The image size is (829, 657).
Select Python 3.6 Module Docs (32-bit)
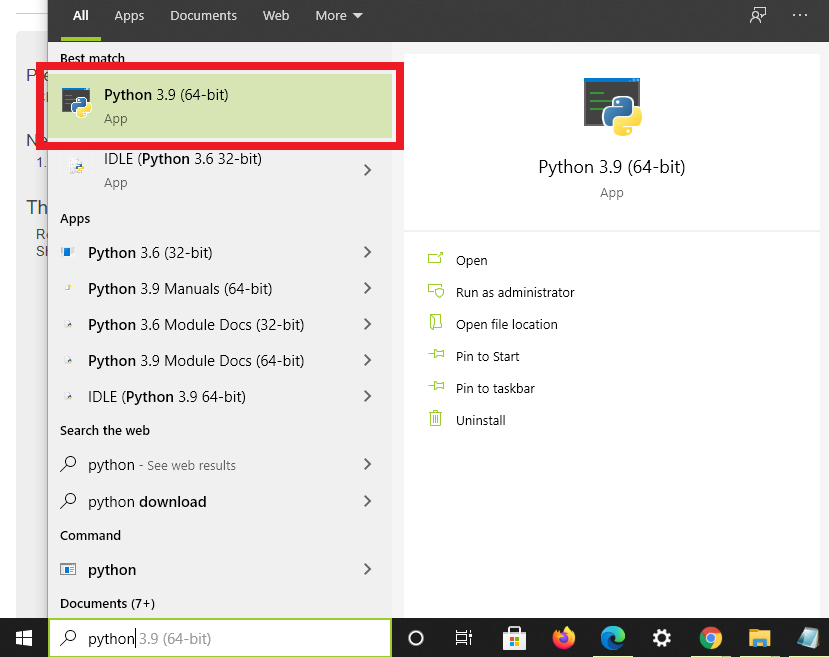pyautogui.click(x=220, y=325)
